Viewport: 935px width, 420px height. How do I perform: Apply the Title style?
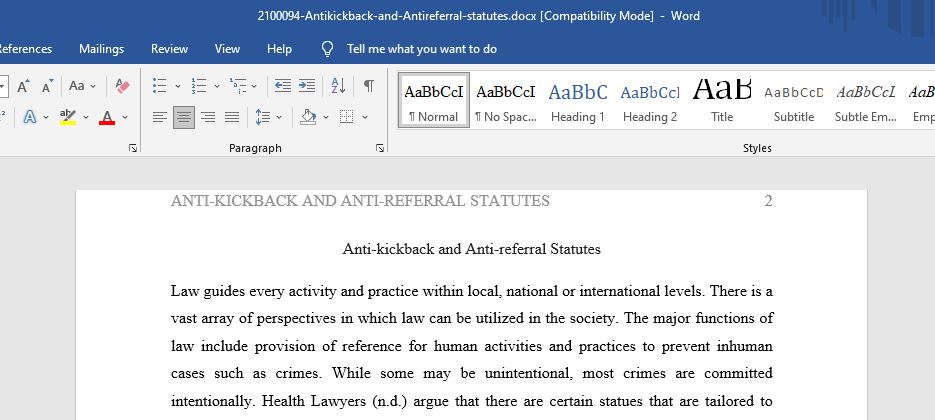(722, 100)
